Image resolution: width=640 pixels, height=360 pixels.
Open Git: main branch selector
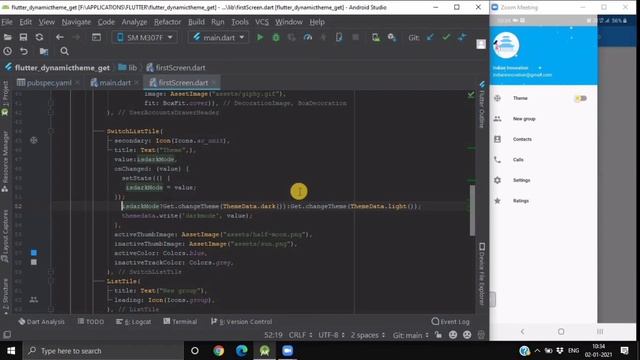click(411, 335)
